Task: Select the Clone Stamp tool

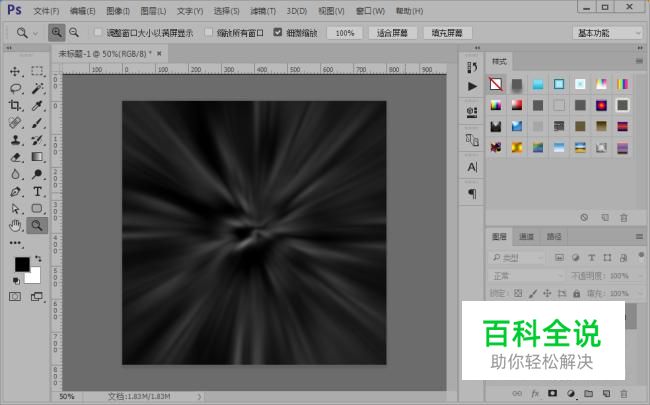Action: (x=15, y=140)
